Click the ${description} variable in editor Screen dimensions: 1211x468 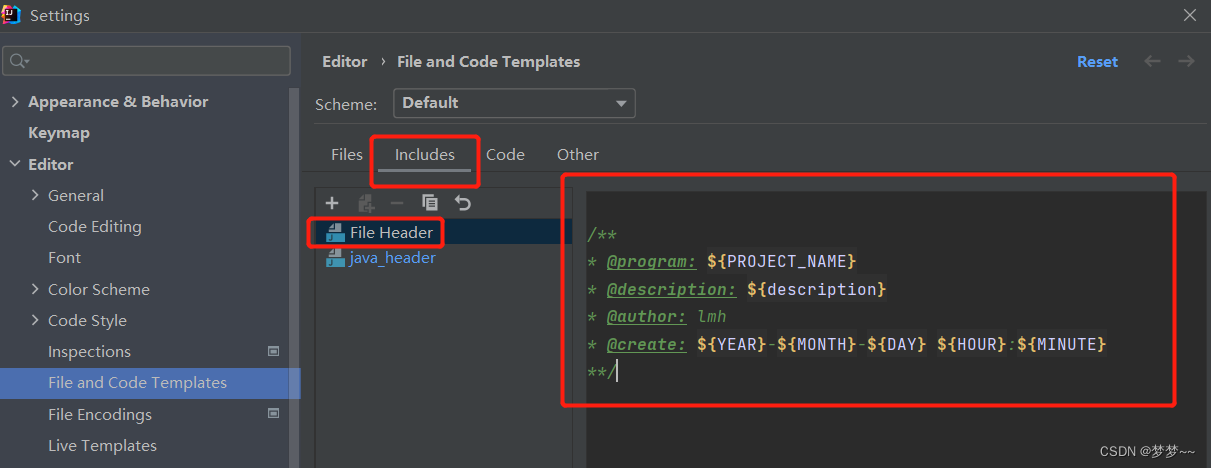pyautogui.click(x=817, y=289)
